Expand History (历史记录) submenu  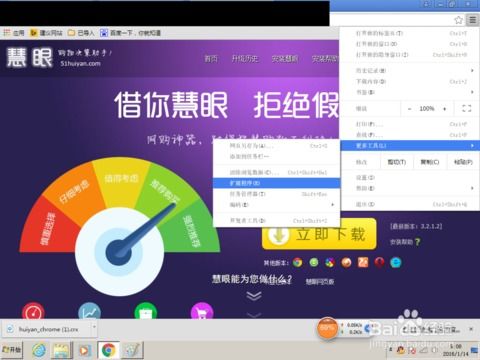(410, 71)
